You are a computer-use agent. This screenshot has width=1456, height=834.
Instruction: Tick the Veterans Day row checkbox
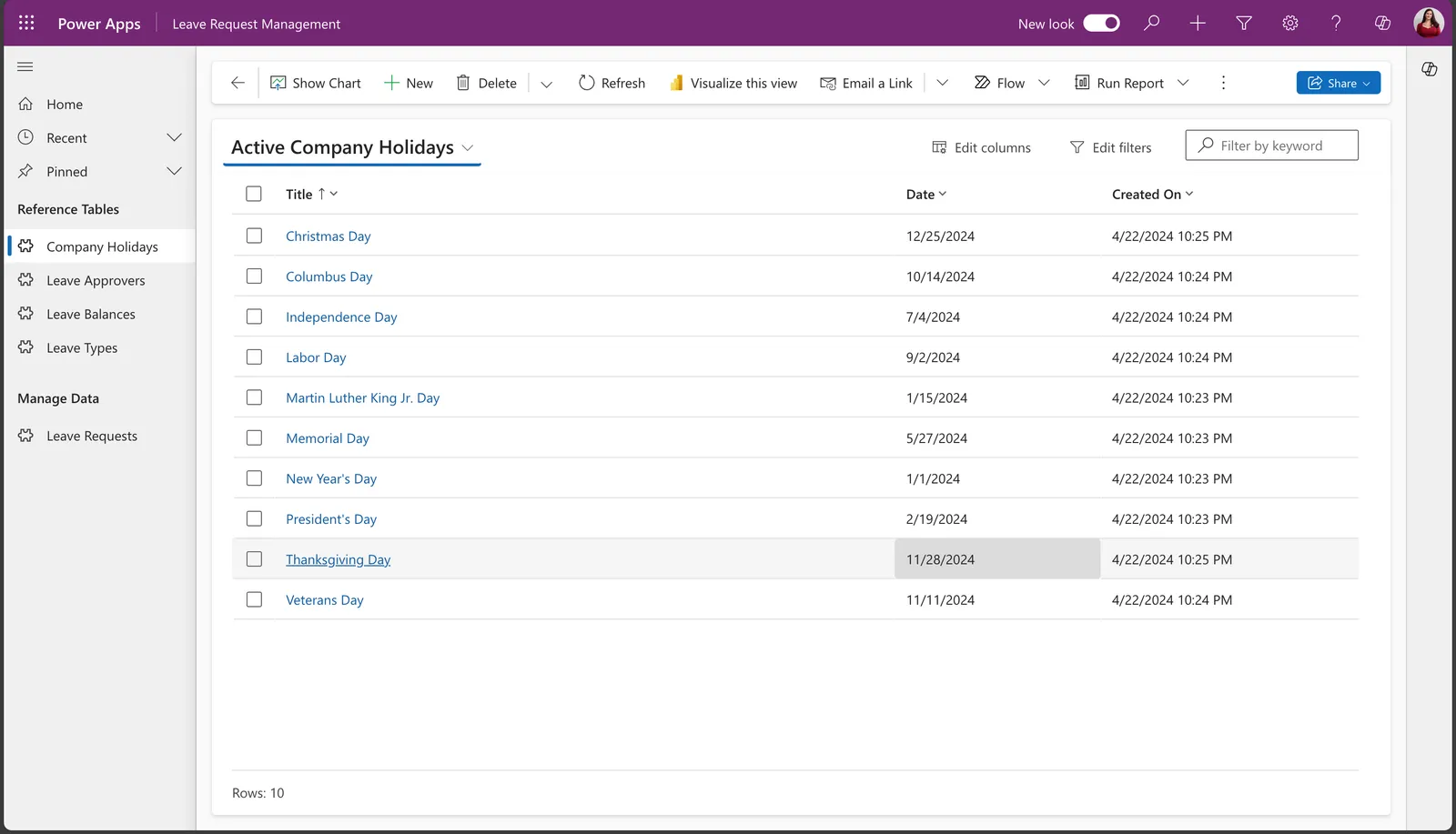(x=254, y=600)
